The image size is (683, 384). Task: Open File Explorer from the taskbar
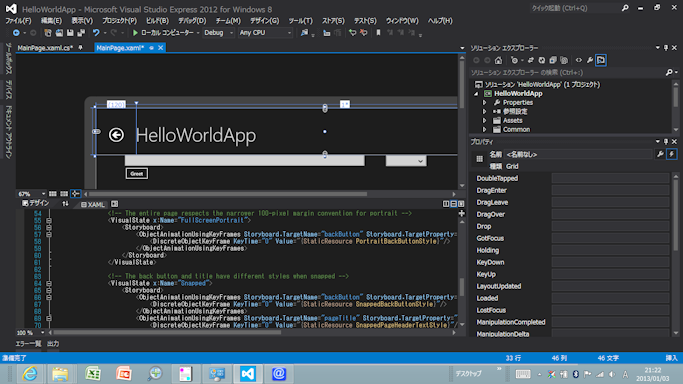click(x=60, y=374)
